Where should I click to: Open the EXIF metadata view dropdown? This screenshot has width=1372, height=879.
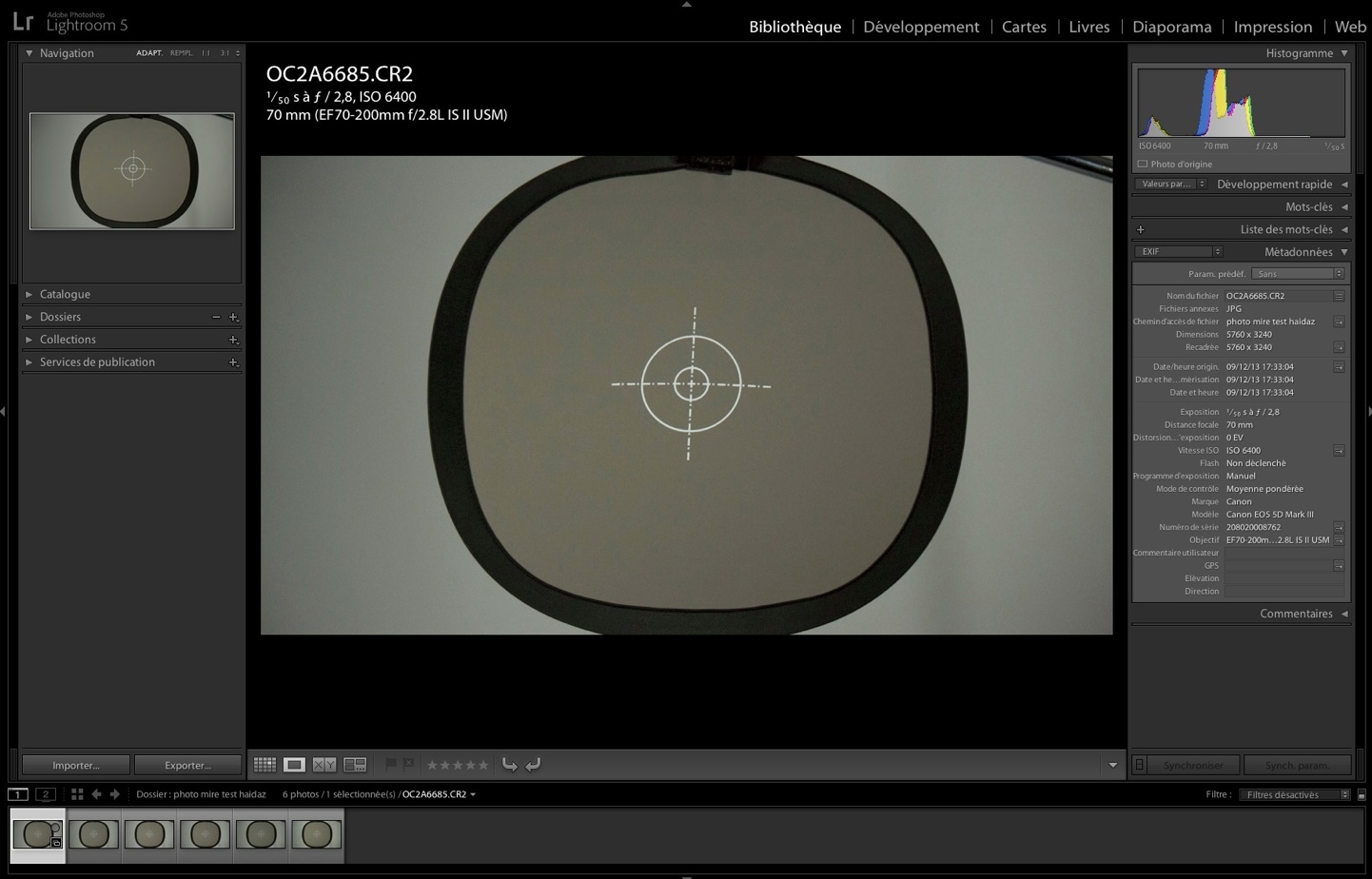click(x=1178, y=252)
